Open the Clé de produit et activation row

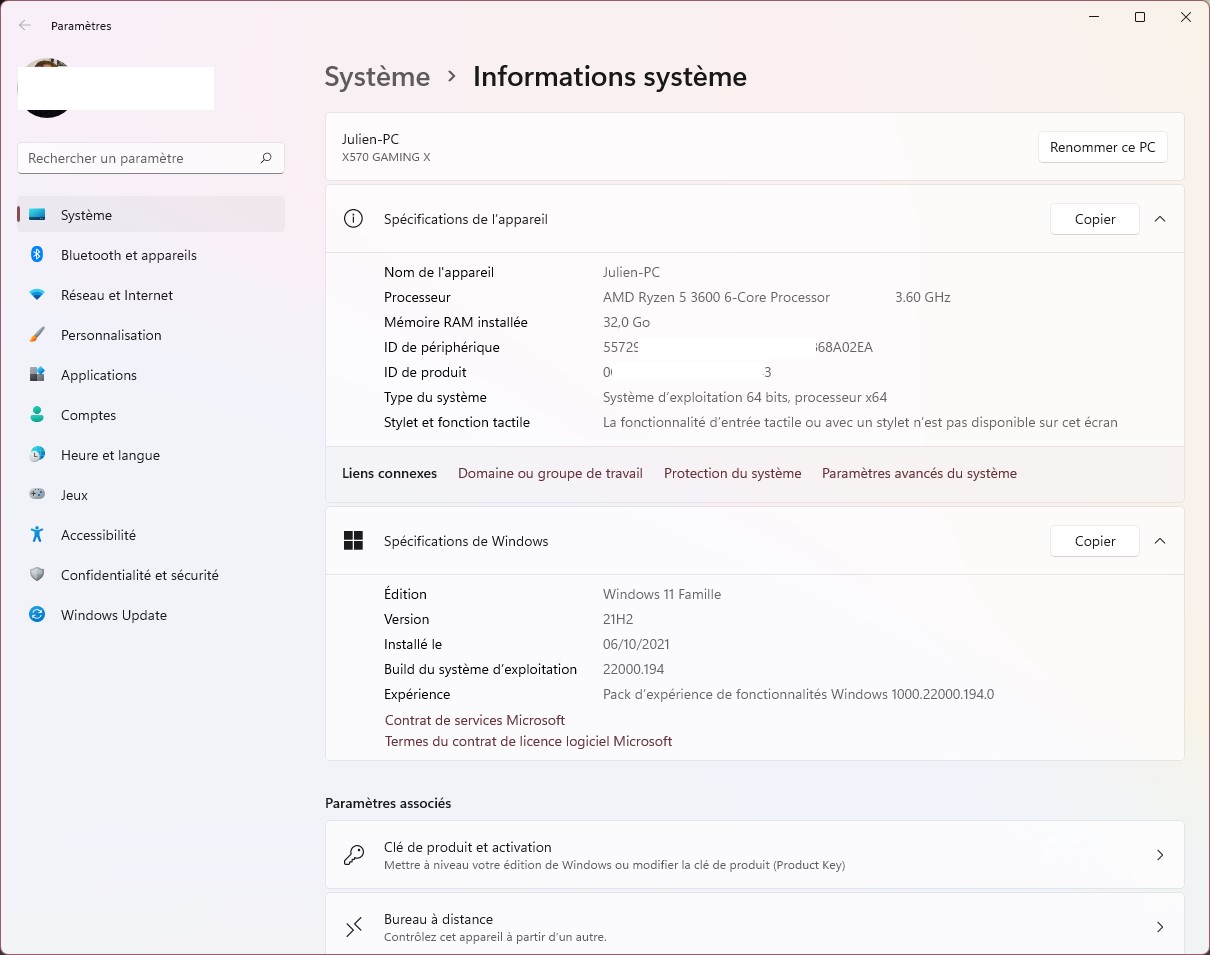click(x=755, y=855)
